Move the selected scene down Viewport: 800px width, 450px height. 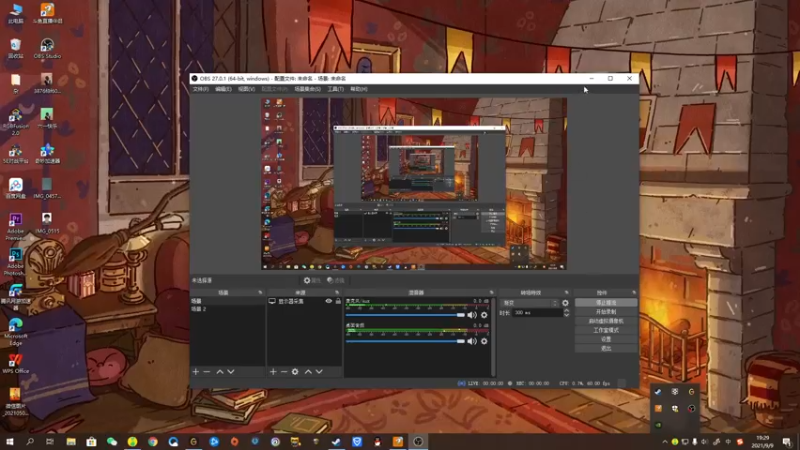[231, 372]
